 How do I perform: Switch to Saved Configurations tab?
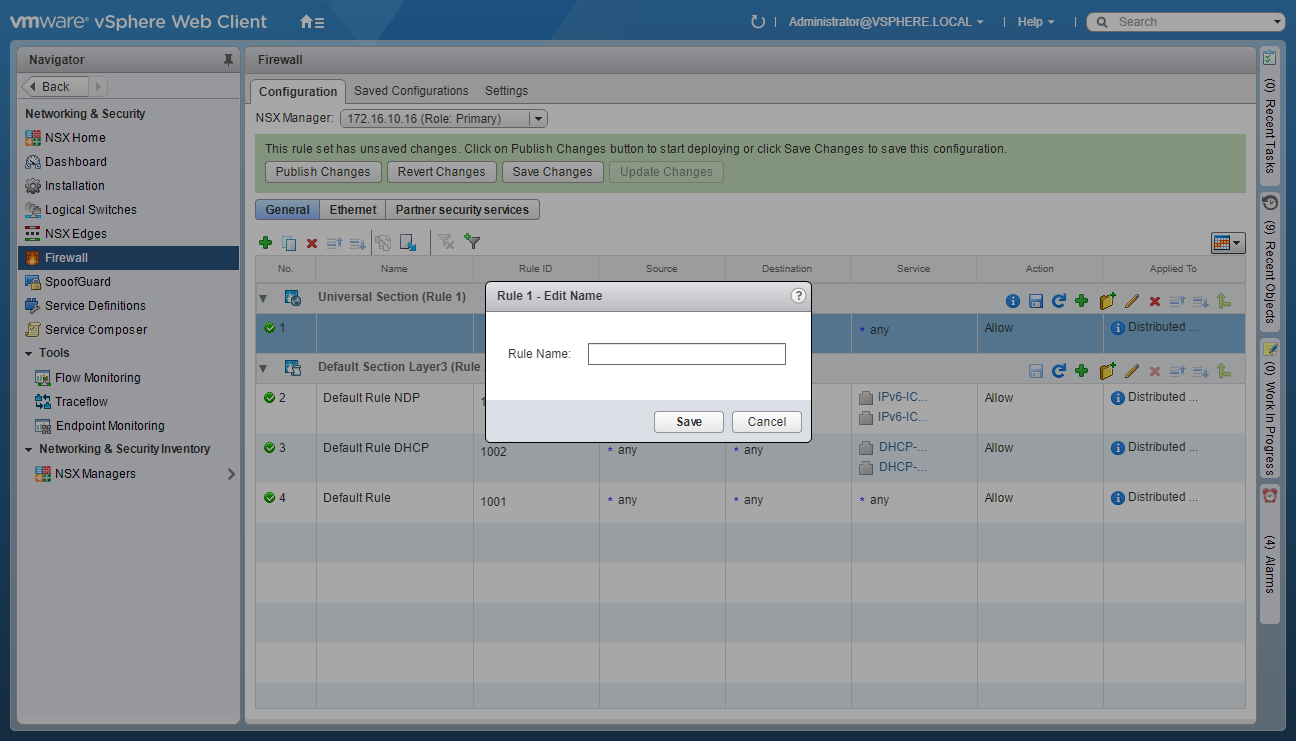[x=411, y=91]
